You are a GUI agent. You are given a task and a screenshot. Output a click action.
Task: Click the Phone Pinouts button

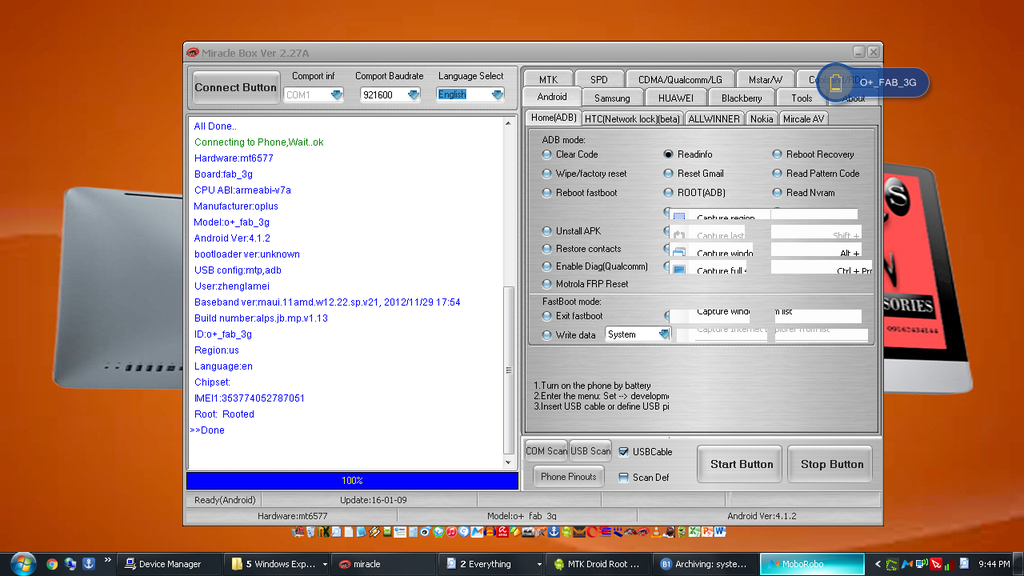click(x=568, y=477)
